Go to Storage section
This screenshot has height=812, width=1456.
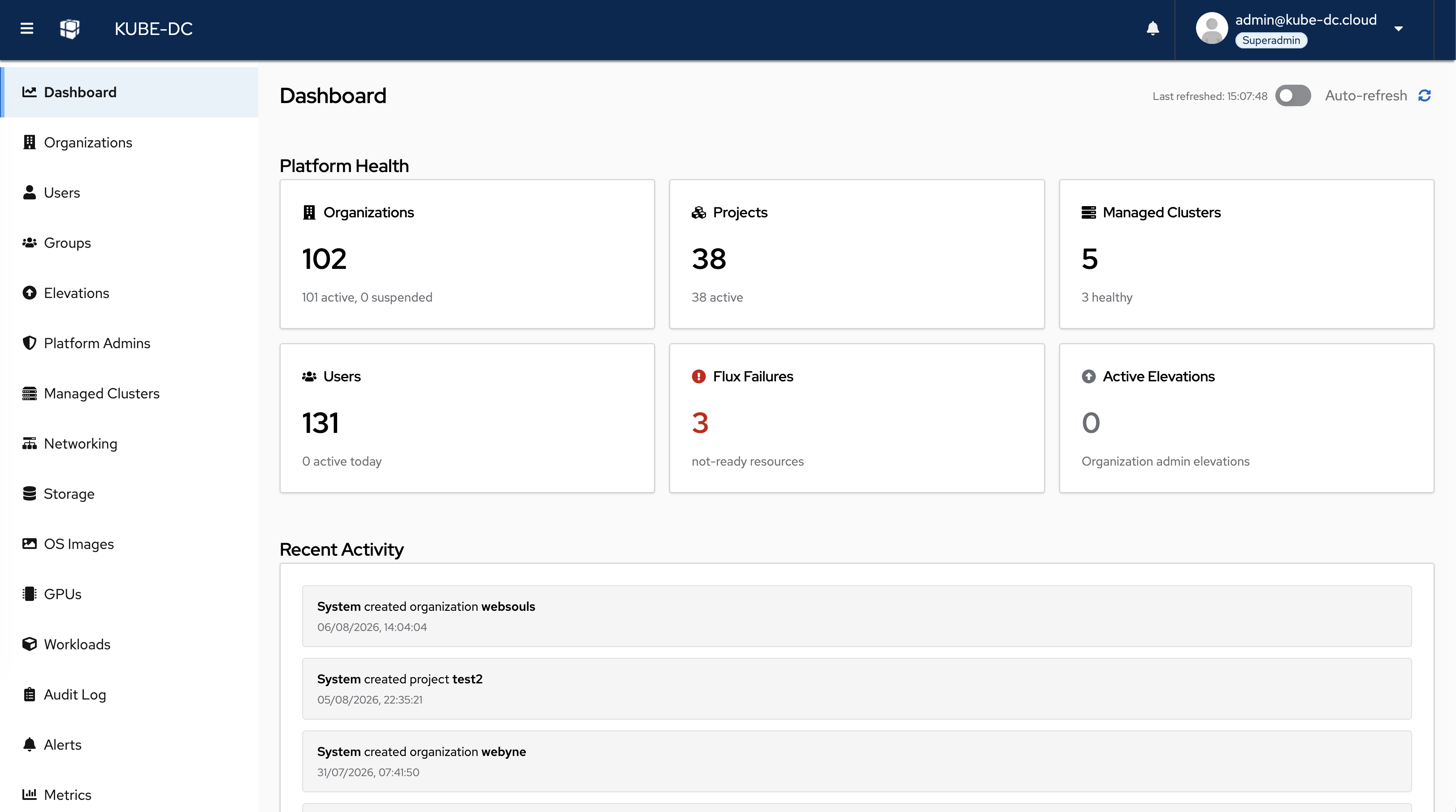pos(130,494)
